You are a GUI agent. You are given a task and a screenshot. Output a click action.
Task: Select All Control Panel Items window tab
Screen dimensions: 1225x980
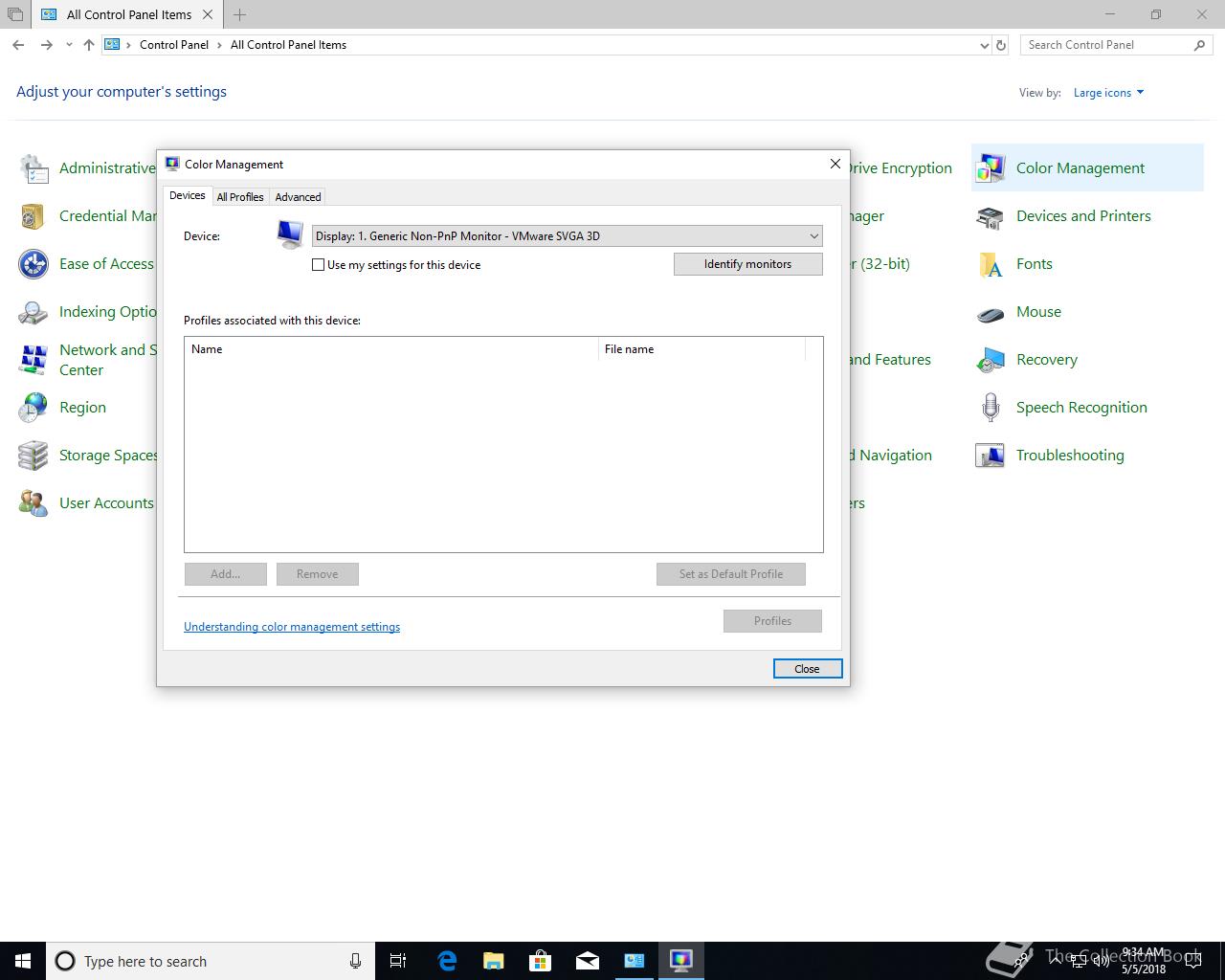(x=129, y=15)
